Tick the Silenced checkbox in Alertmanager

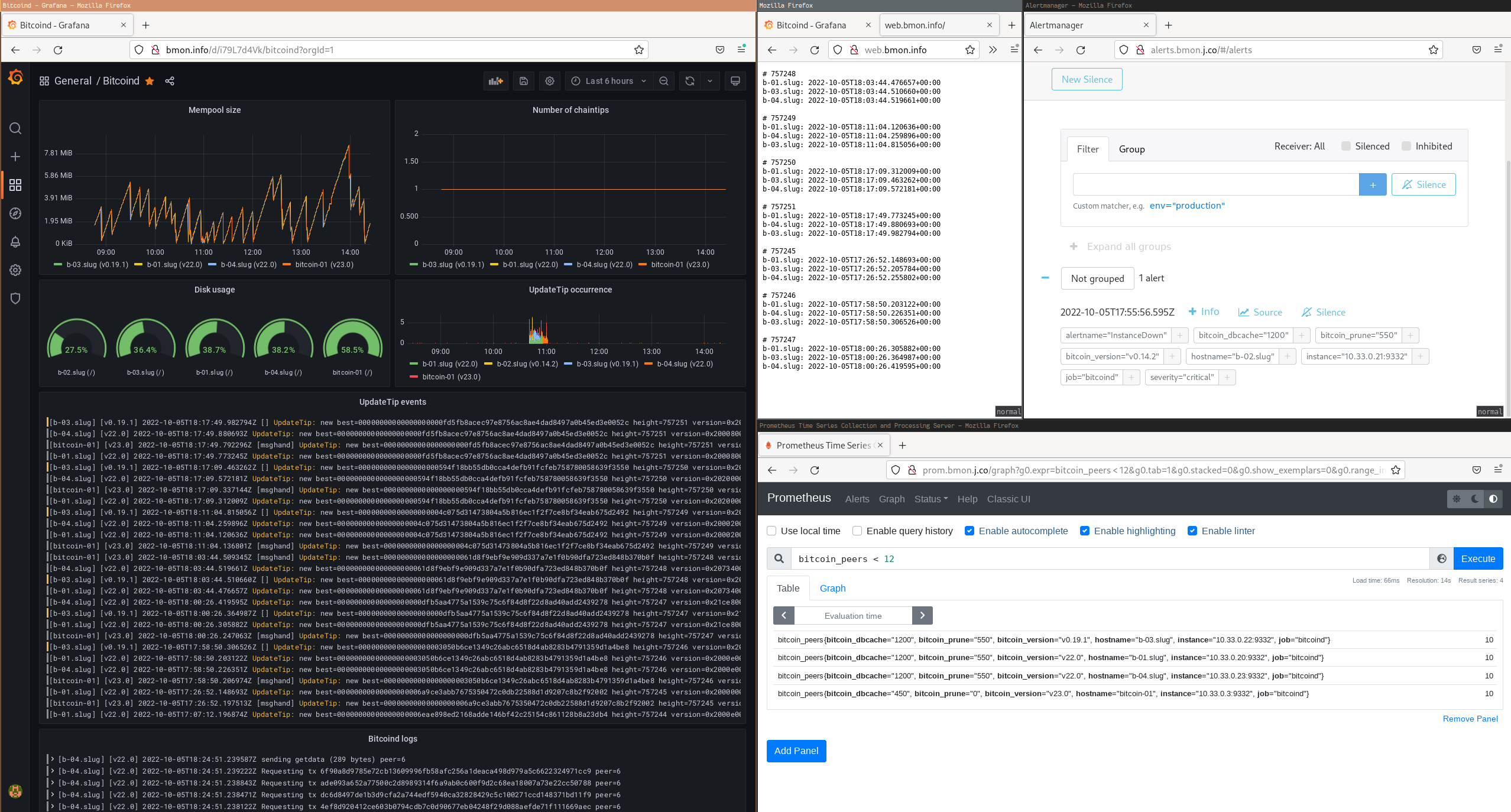coord(1346,146)
